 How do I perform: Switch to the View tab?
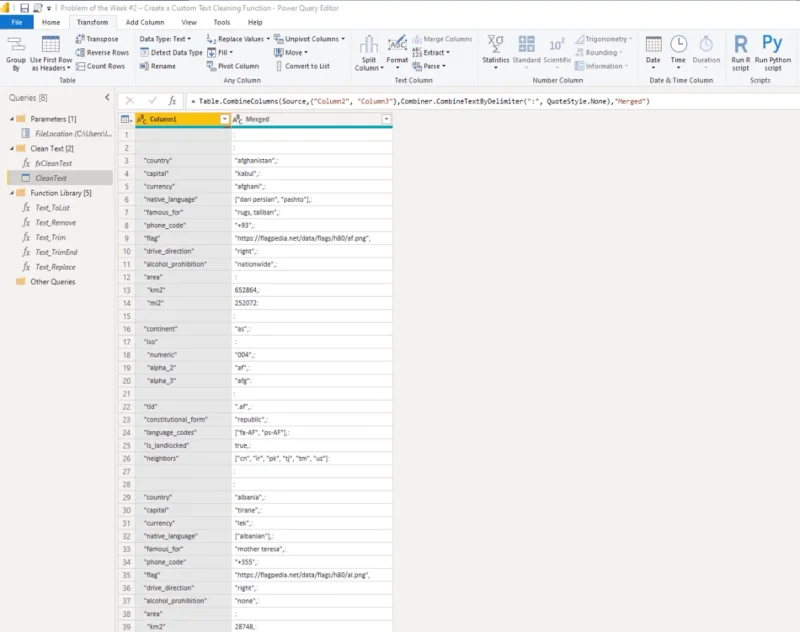click(x=189, y=22)
